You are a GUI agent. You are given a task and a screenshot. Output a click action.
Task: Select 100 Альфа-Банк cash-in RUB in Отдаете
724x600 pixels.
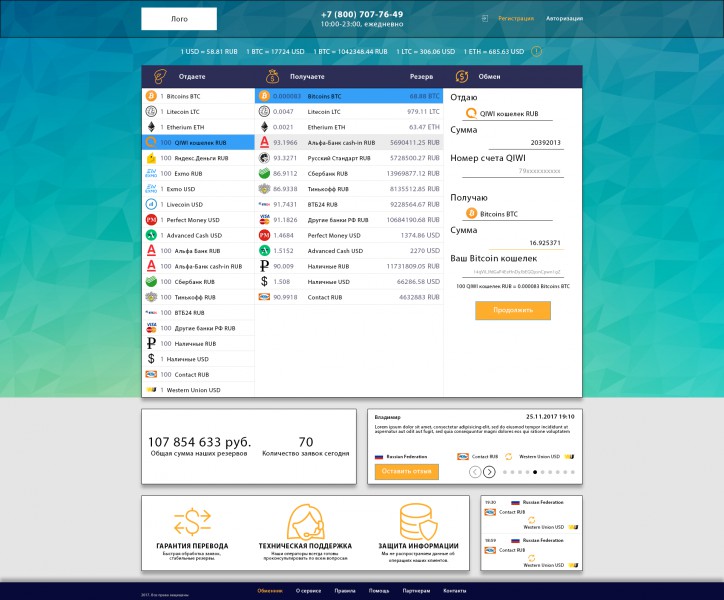pos(198,266)
